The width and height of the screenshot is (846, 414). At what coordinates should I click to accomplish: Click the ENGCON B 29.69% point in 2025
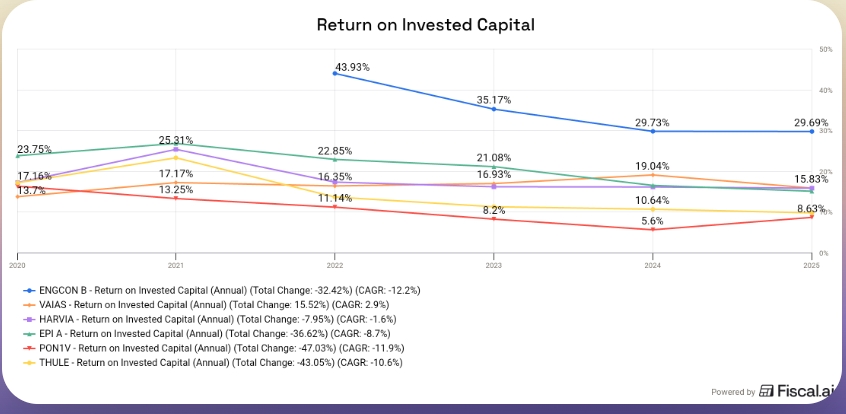coord(811,131)
